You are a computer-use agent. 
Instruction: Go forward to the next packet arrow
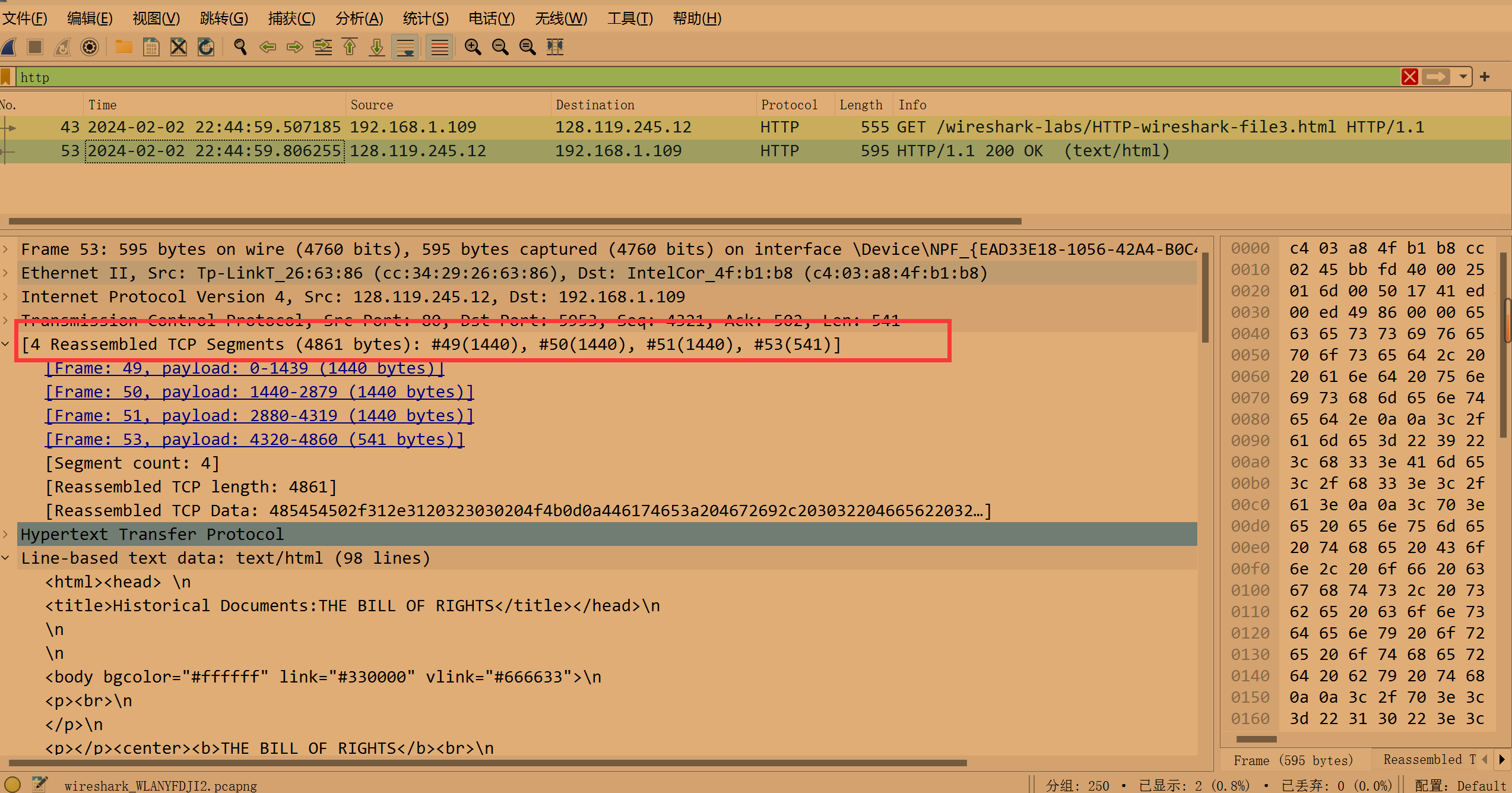click(x=295, y=46)
